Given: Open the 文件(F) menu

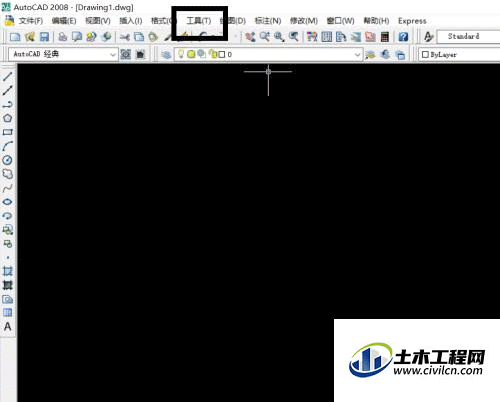Looking at the screenshot, I should (x=31, y=21).
